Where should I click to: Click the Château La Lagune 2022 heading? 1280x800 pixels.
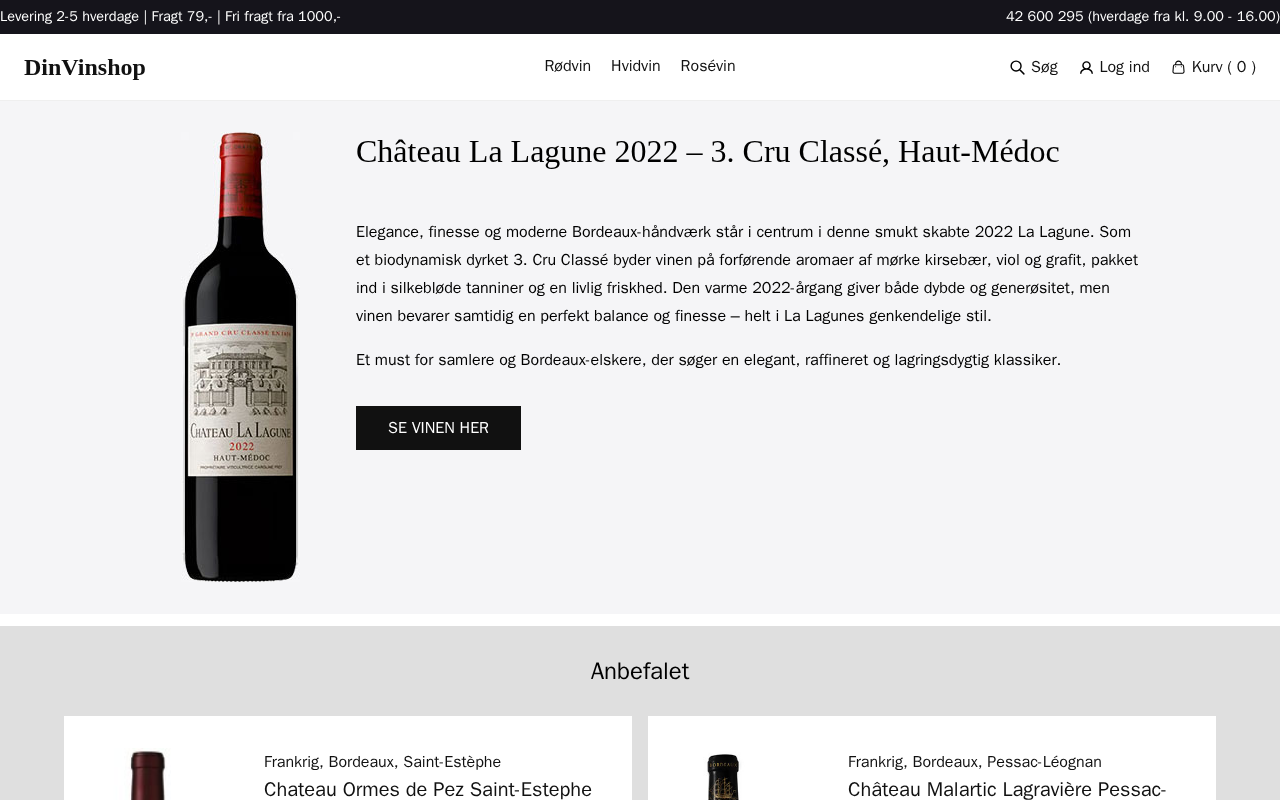pos(707,152)
